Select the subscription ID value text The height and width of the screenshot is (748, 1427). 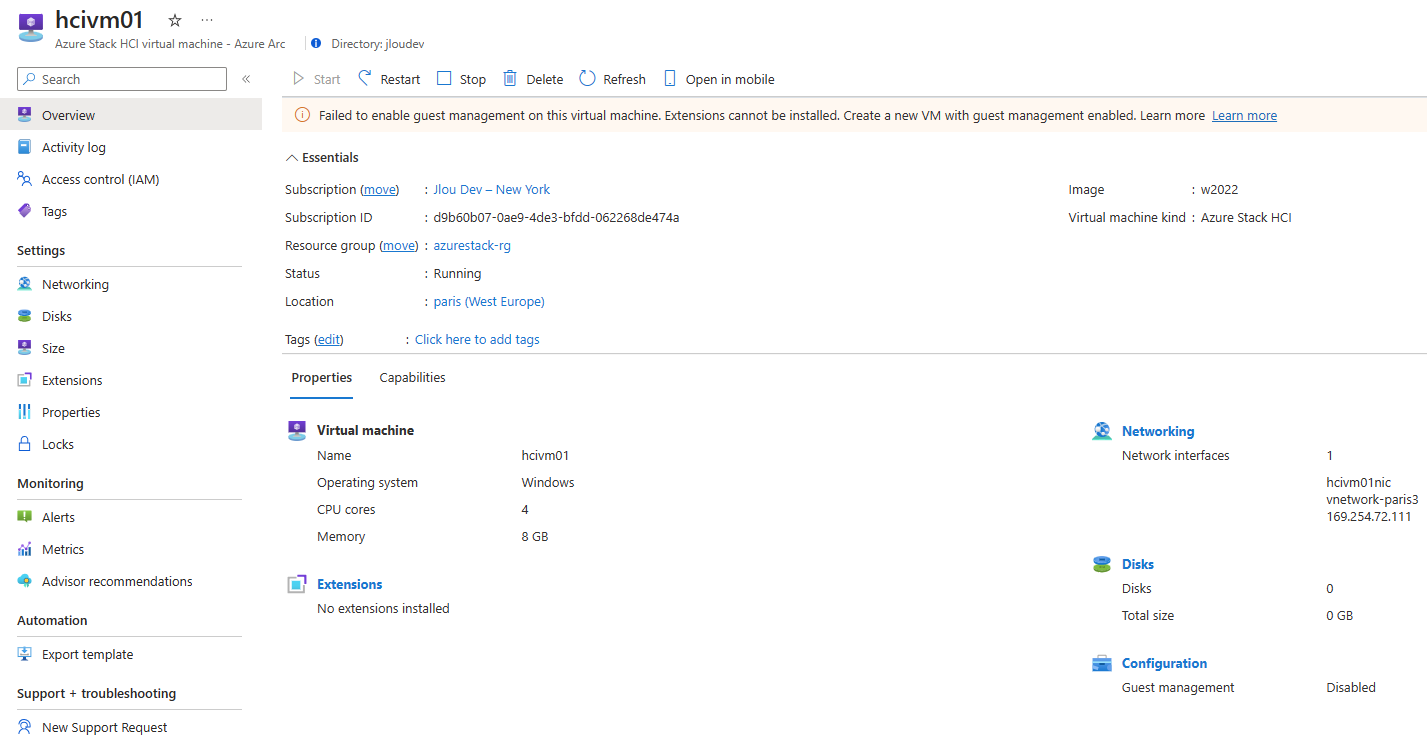(x=556, y=218)
